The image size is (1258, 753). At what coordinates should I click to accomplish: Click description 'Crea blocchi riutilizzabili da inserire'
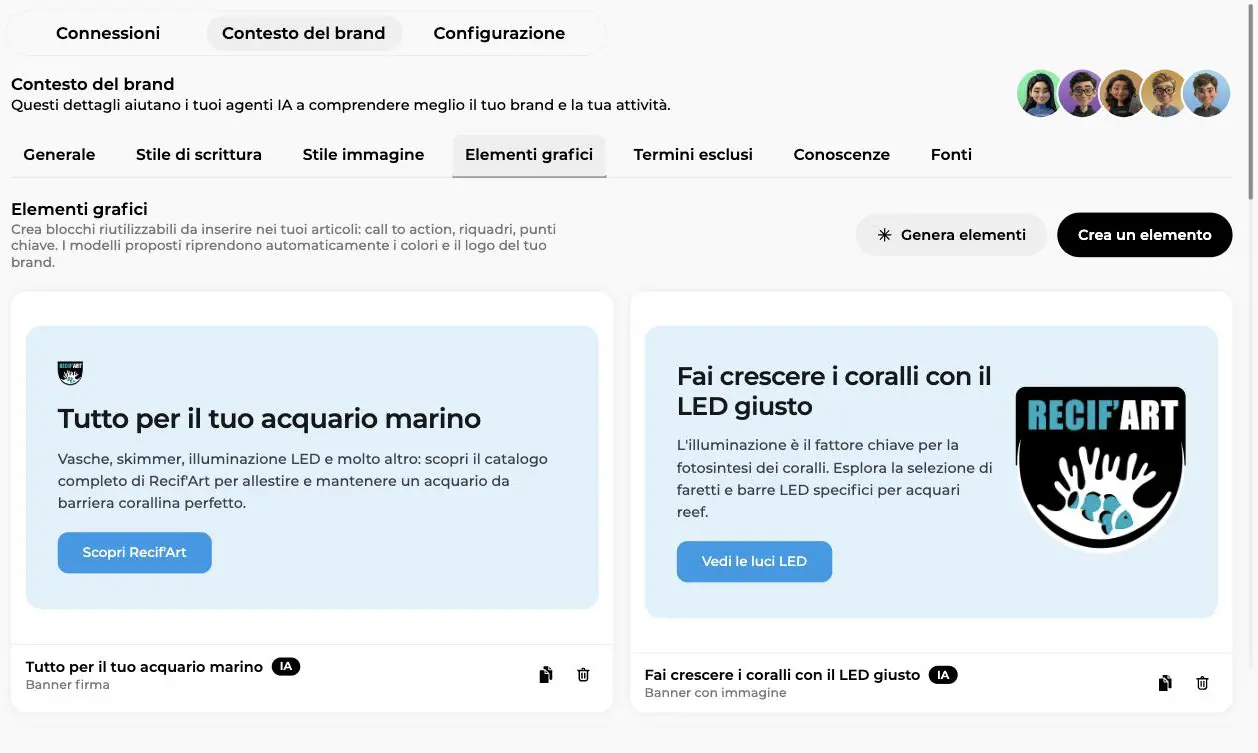click(283, 246)
